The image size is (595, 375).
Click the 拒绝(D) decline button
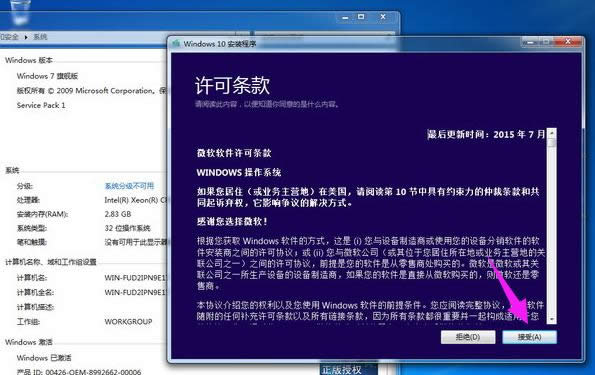tap(468, 337)
